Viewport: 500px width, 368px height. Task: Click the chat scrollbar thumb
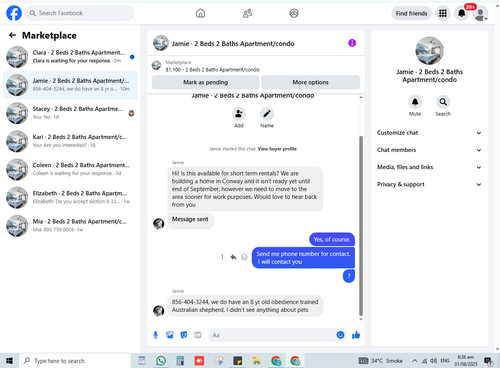pyautogui.click(x=361, y=226)
